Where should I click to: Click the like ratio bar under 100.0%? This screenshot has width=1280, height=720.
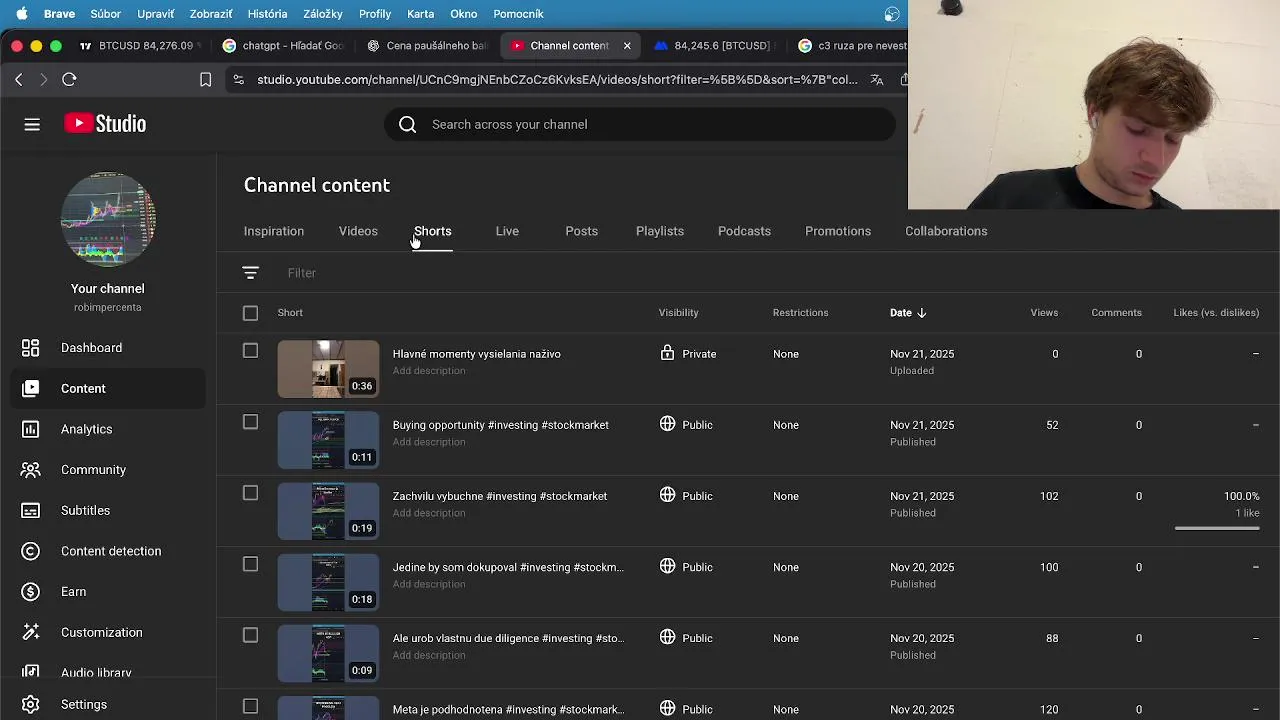pyautogui.click(x=1217, y=528)
